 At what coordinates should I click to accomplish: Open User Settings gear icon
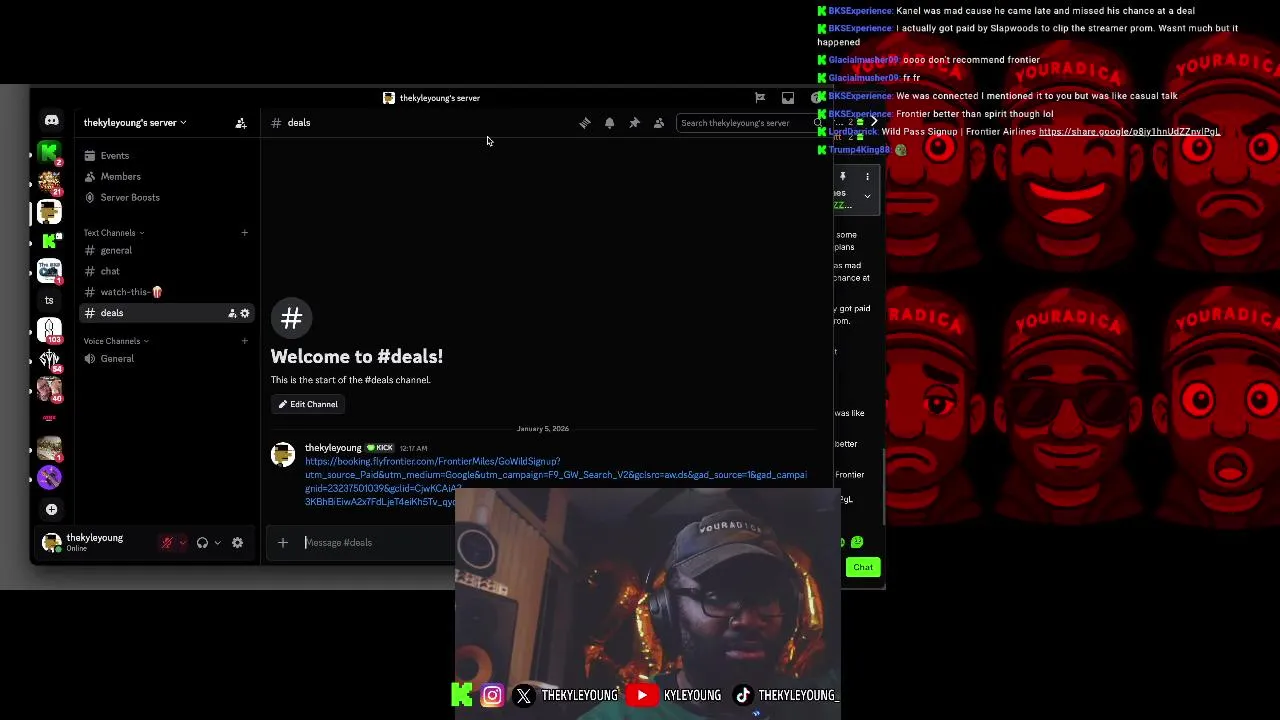click(237, 543)
